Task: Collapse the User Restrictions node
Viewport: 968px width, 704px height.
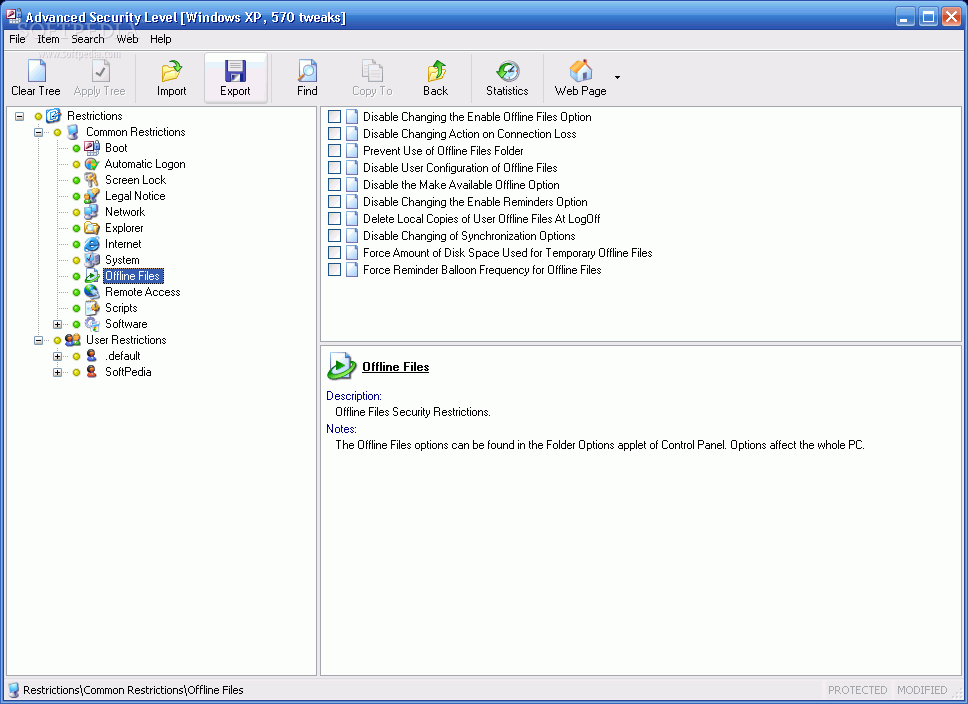Action: click(39, 340)
